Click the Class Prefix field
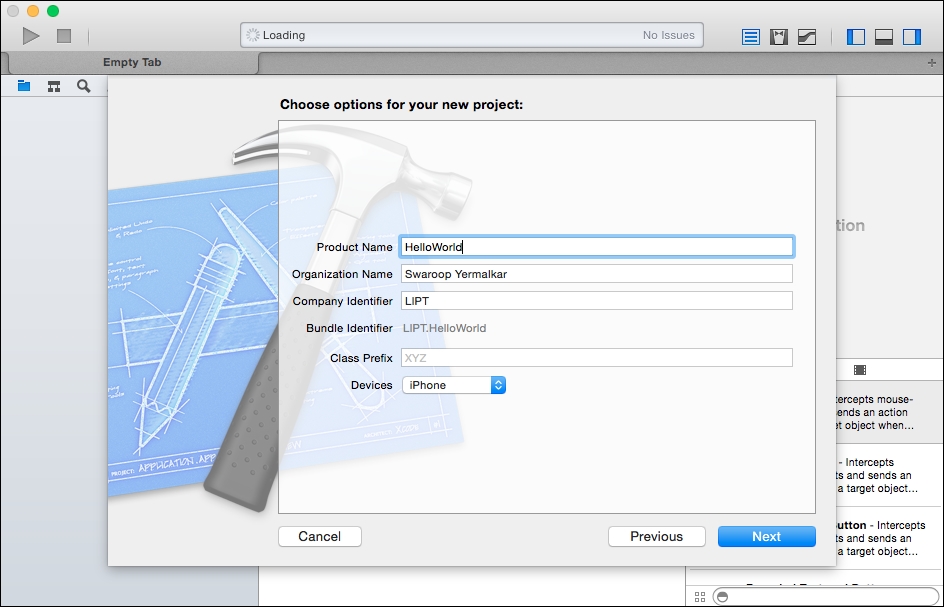 pyautogui.click(x=597, y=358)
